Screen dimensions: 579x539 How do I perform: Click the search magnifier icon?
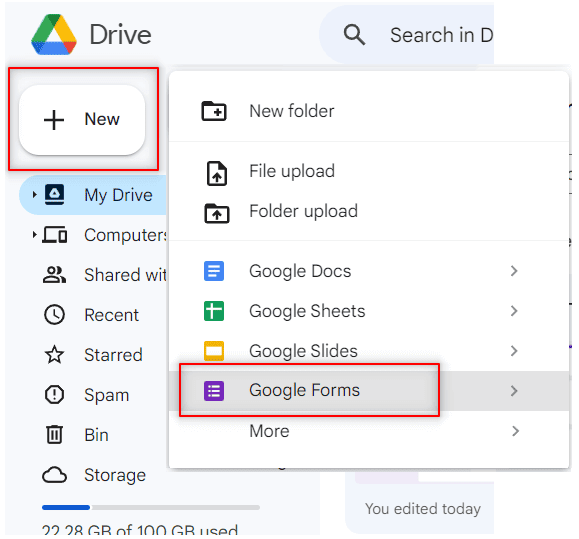coord(354,35)
